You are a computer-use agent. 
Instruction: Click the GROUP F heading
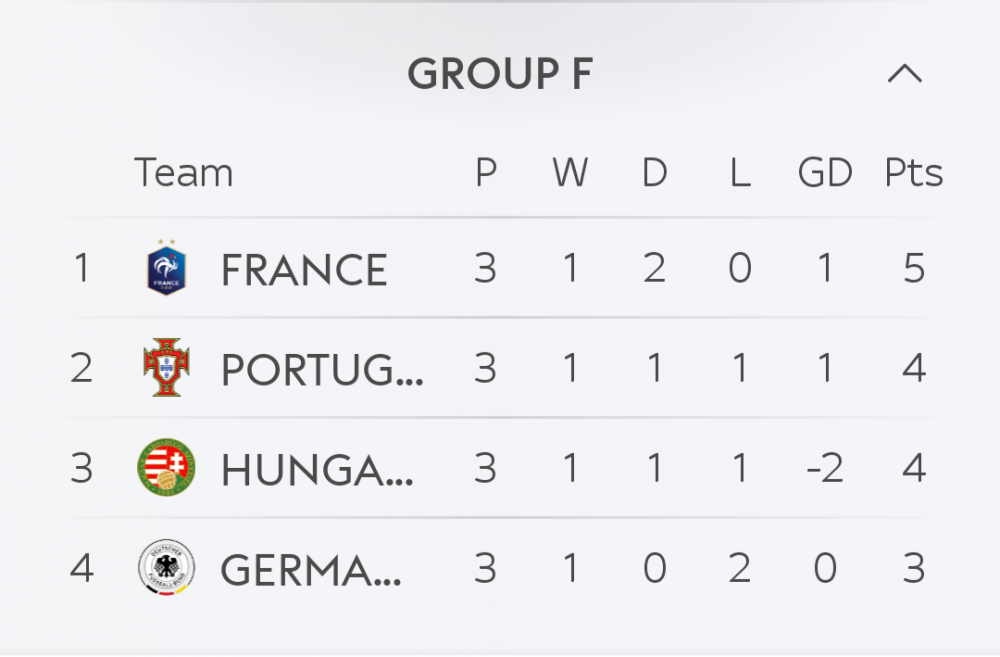tap(499, 75)
